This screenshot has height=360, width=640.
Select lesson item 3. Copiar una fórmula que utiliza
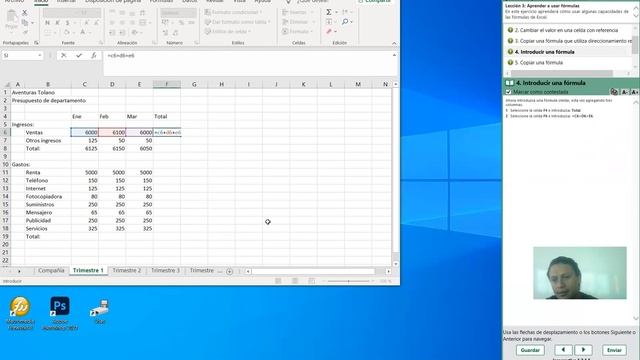point(573,41)
